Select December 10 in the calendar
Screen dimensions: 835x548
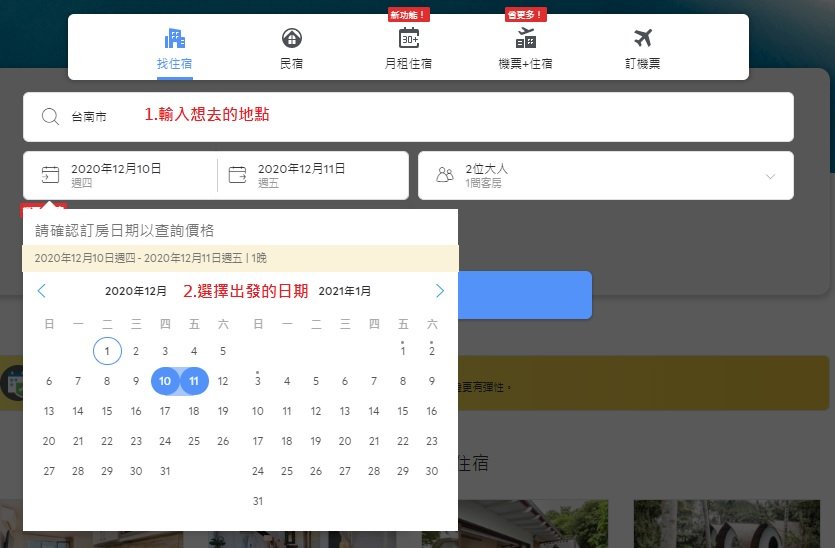(165, 381)
